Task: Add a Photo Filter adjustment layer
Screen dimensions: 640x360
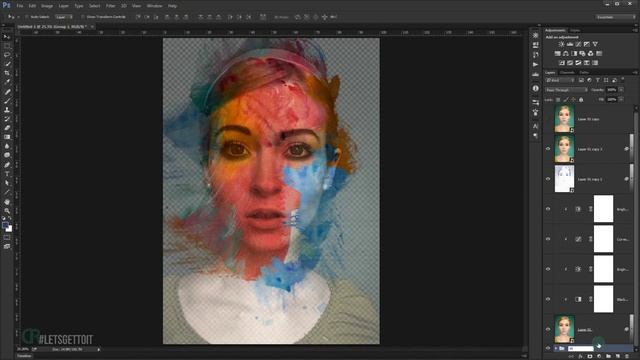Action: tap(582, 53)
